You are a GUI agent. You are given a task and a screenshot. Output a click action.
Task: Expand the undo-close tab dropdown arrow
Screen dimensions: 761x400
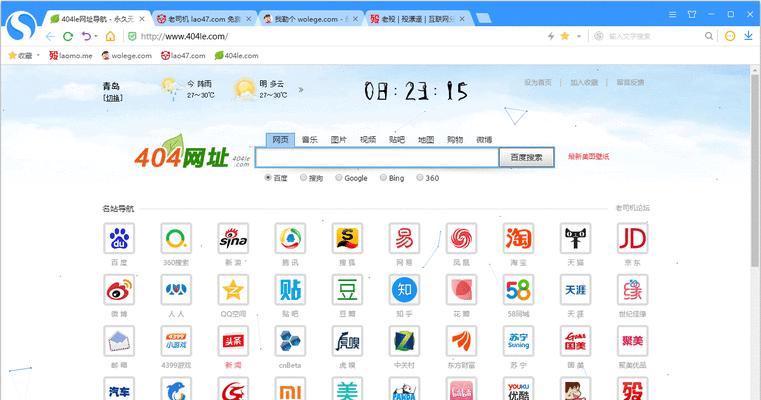coord(96,36)
